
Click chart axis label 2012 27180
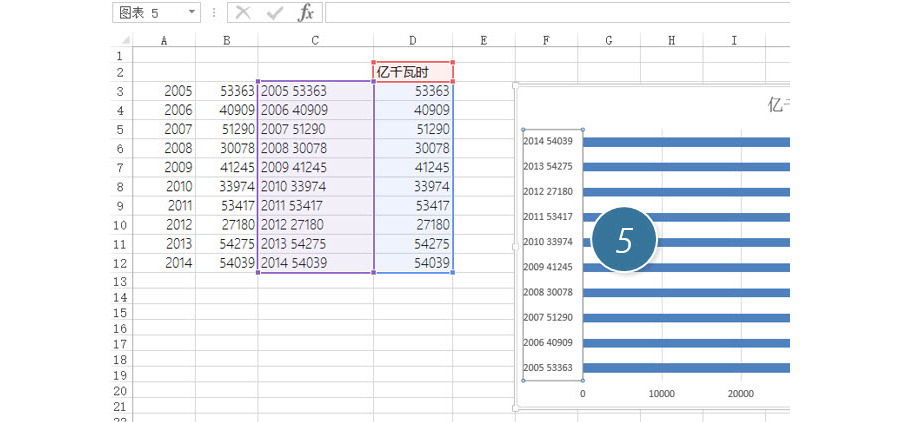tap(548, 192)
